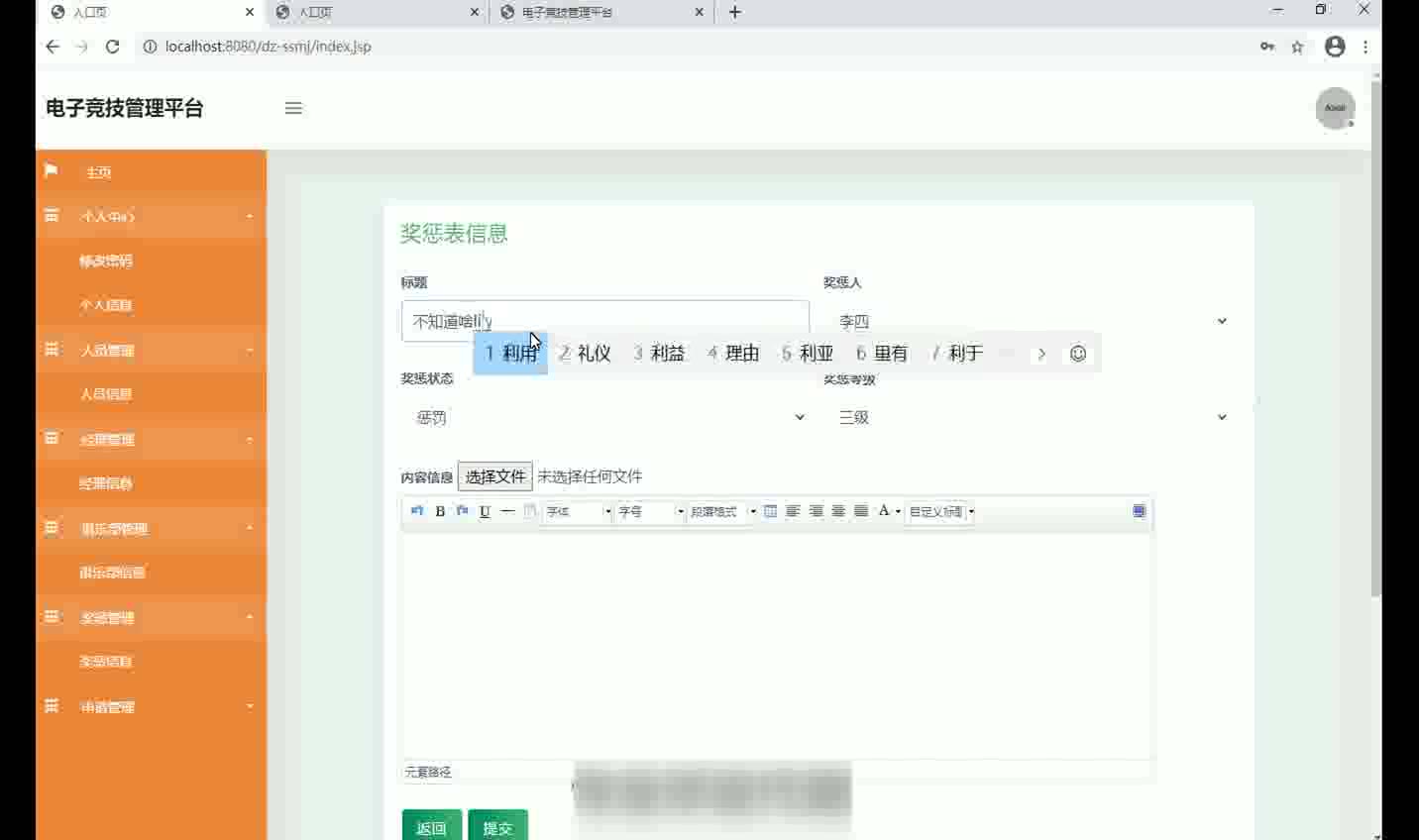Click the 返回 button

(x=432, y=827)
